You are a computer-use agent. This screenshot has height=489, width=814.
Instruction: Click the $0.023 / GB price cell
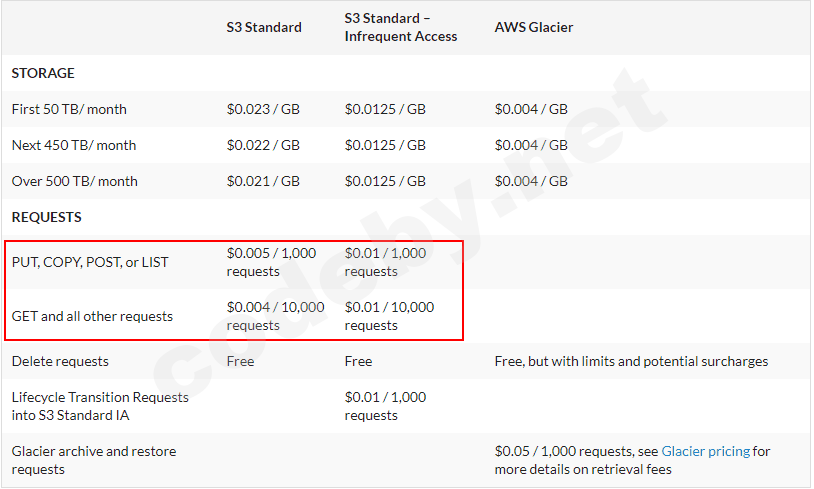click(263, 109)
